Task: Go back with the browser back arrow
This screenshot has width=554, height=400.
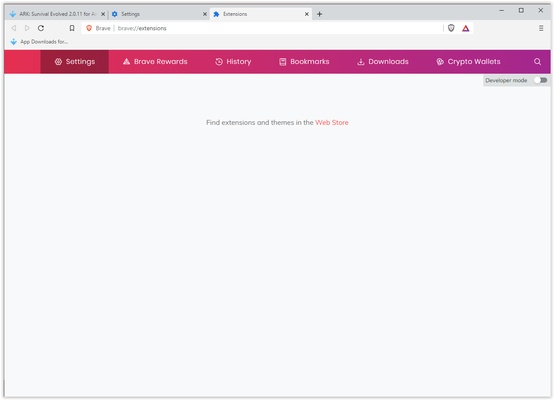Action: (x=14, y=28)
